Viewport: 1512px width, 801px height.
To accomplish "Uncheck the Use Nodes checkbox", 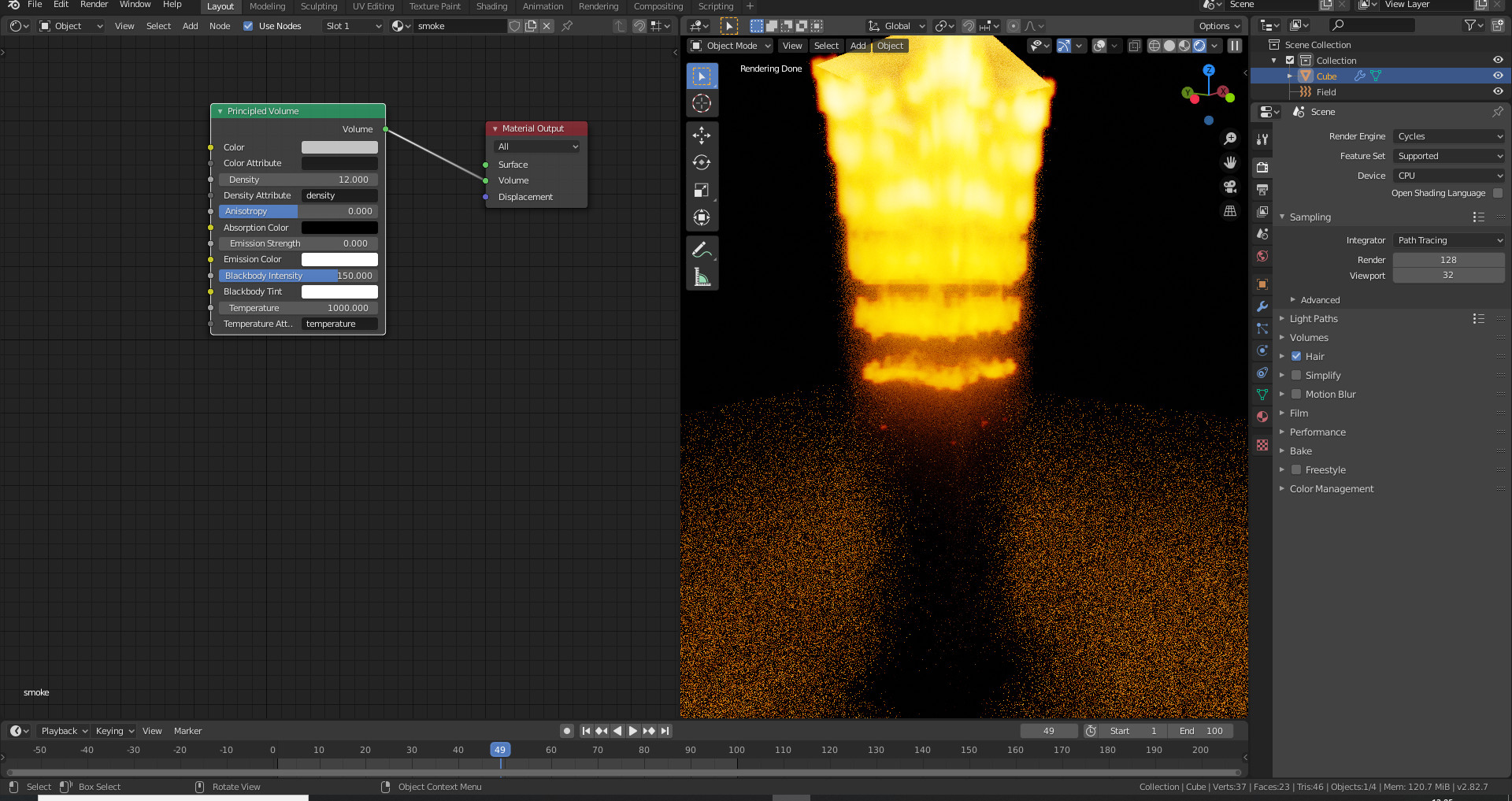I will coord(248,26).
